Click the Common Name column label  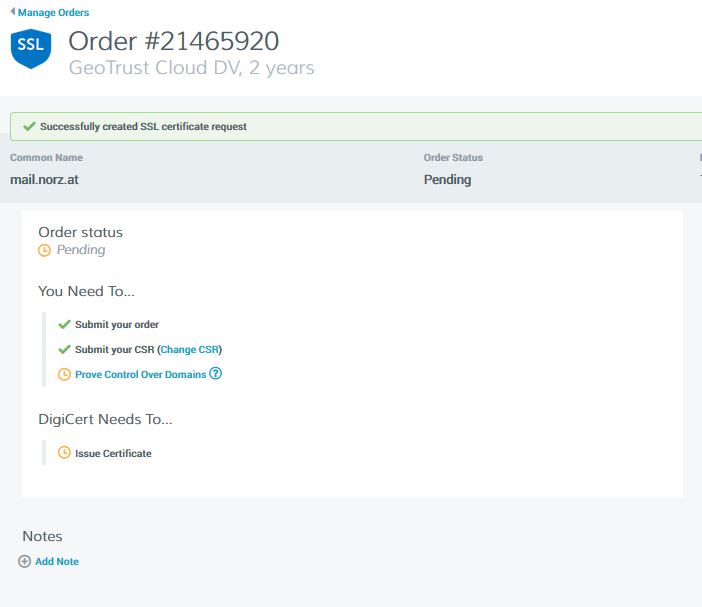47,158
